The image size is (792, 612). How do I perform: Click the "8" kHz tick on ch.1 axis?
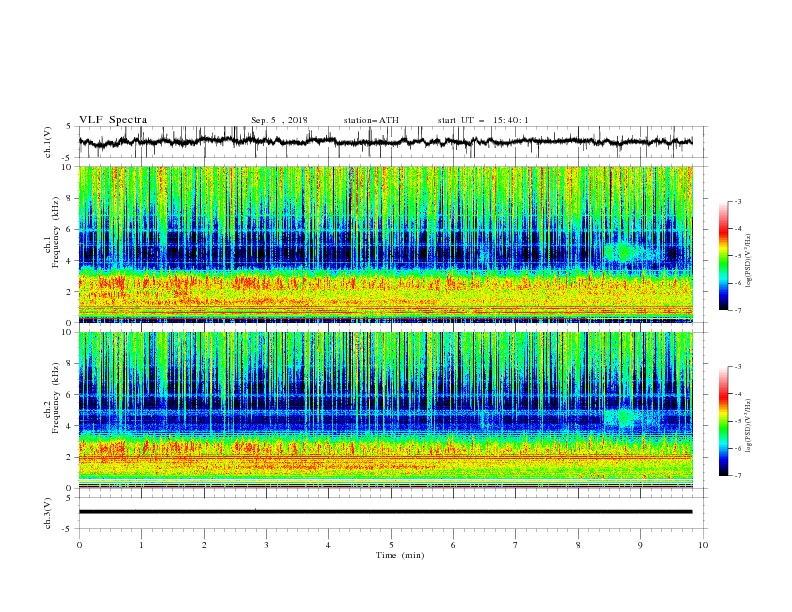pyautogui.click(x=71, y=198)
